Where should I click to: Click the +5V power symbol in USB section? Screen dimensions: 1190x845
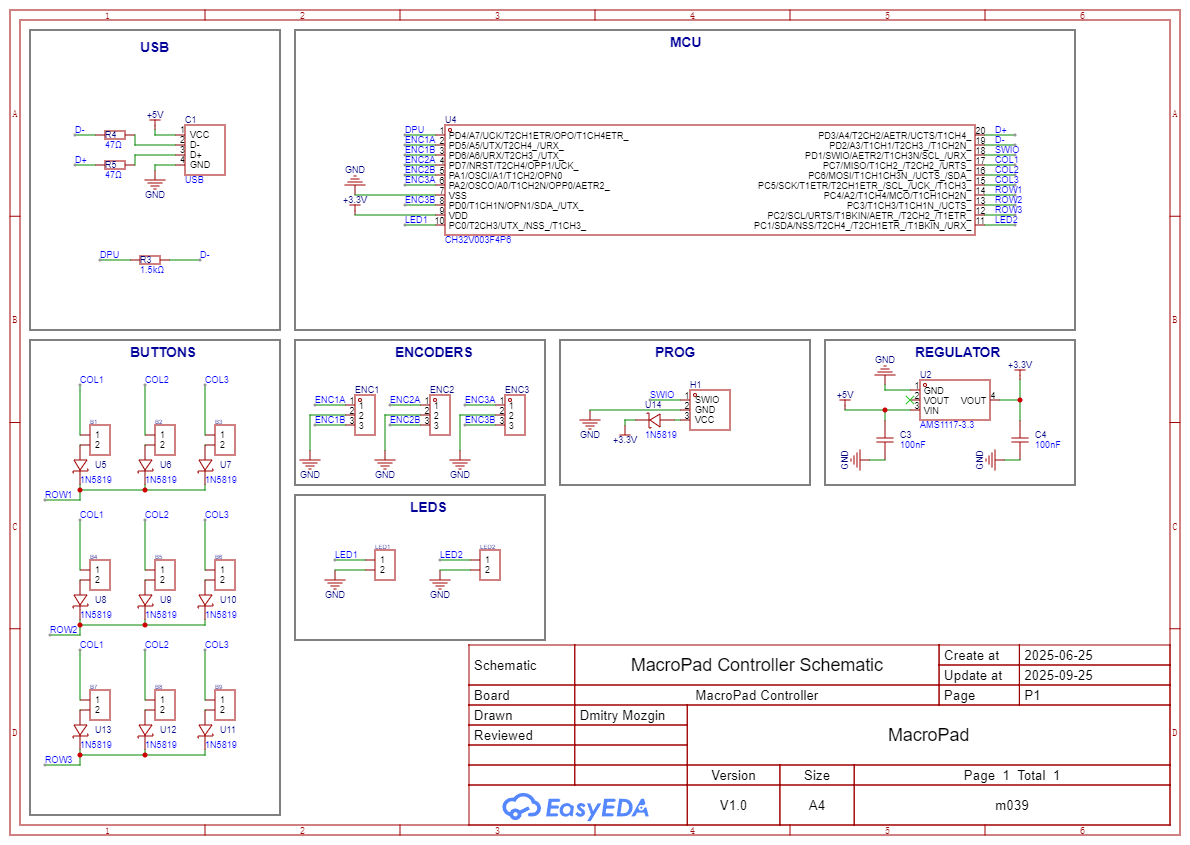154,117
